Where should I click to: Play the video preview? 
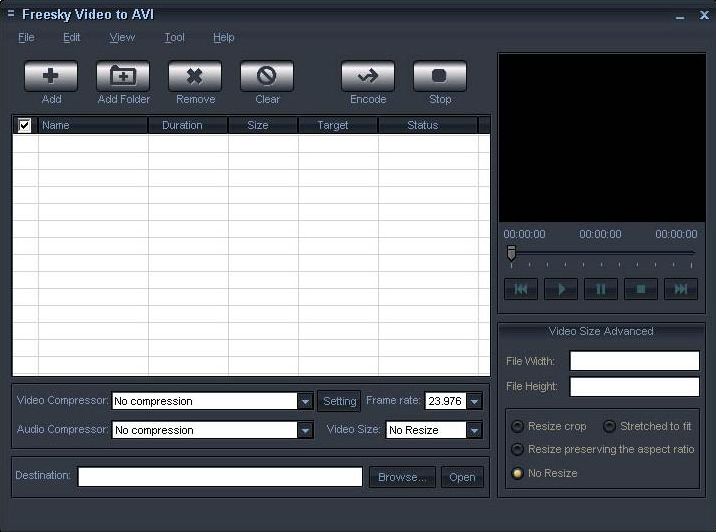(561, 289)
